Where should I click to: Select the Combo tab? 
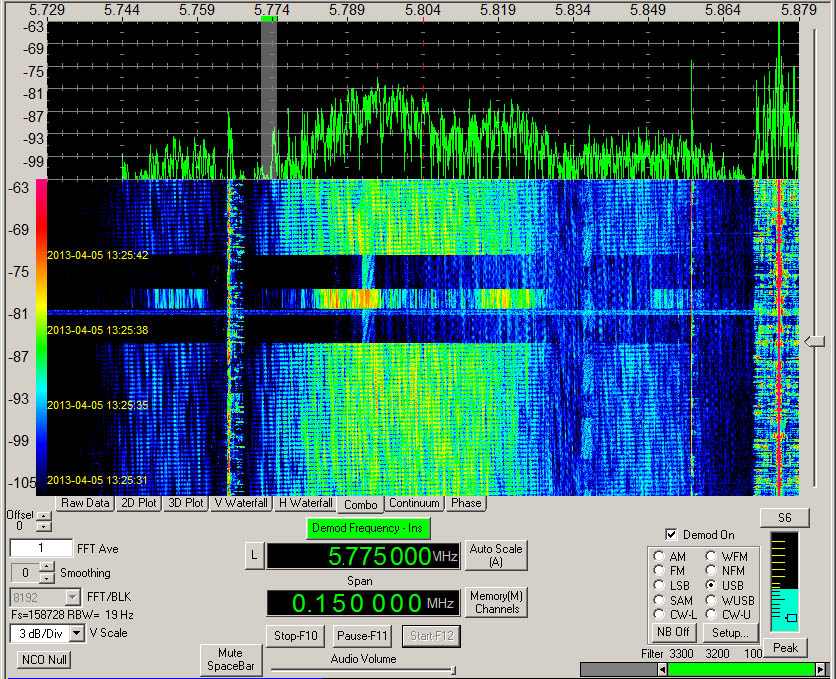360,504
